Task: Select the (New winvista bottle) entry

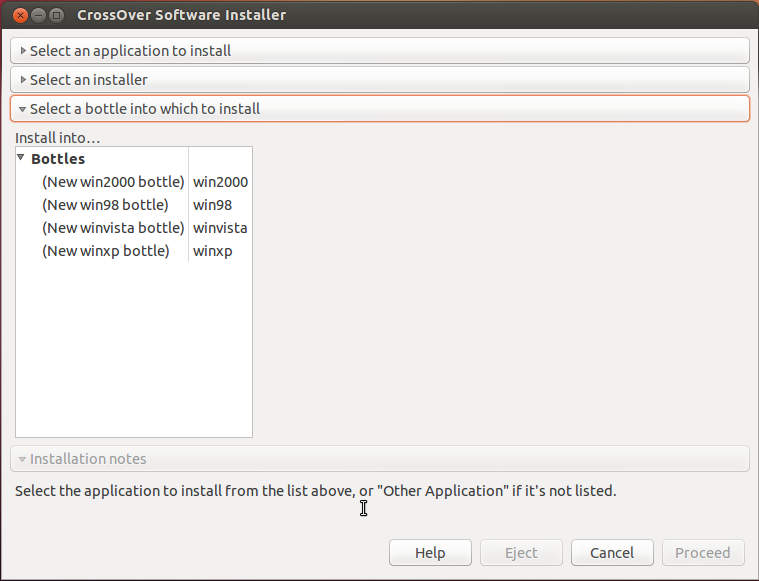Action: click(x=113, y=228)
